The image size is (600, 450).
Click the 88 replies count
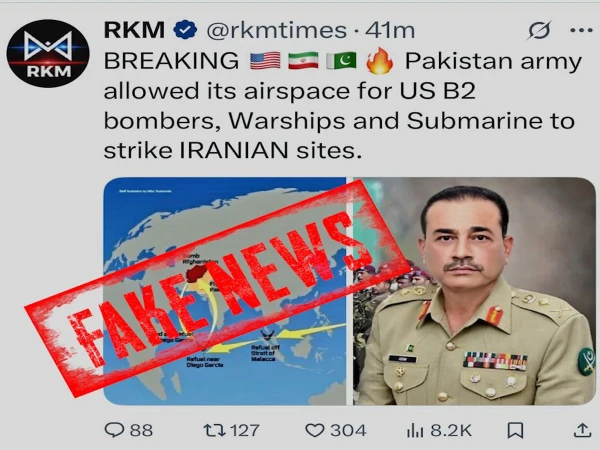(x=141, y=430)
